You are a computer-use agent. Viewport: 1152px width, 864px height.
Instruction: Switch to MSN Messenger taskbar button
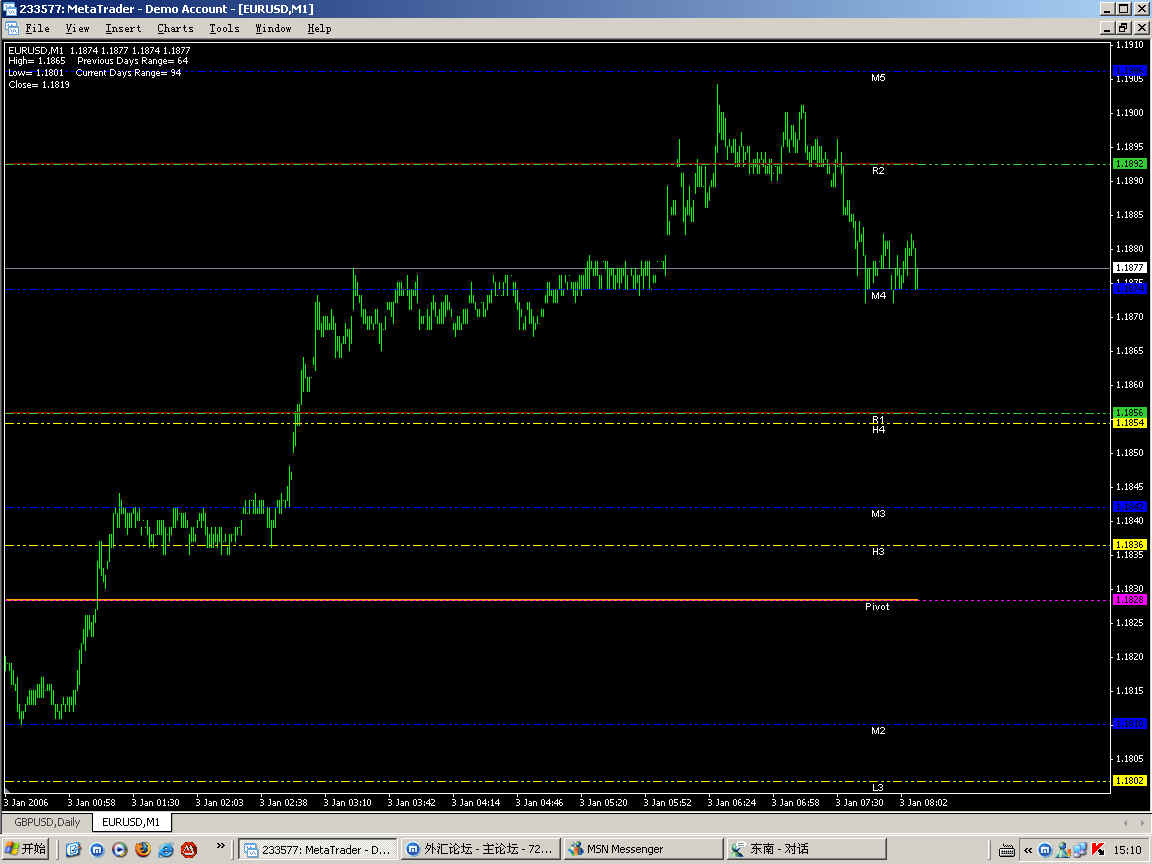click(642, 849)
